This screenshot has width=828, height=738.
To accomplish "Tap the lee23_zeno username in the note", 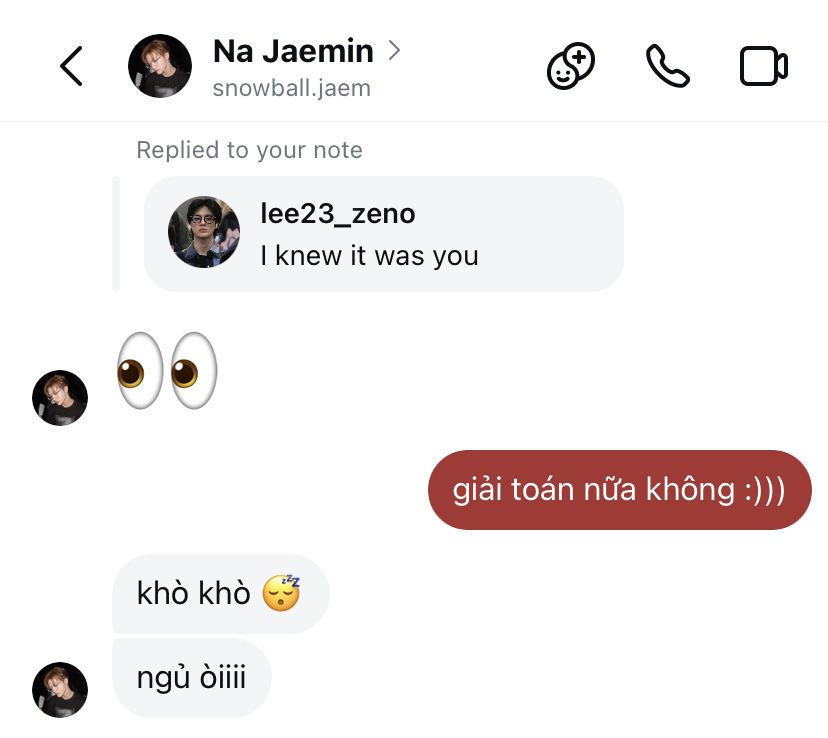I will (337, 213).
